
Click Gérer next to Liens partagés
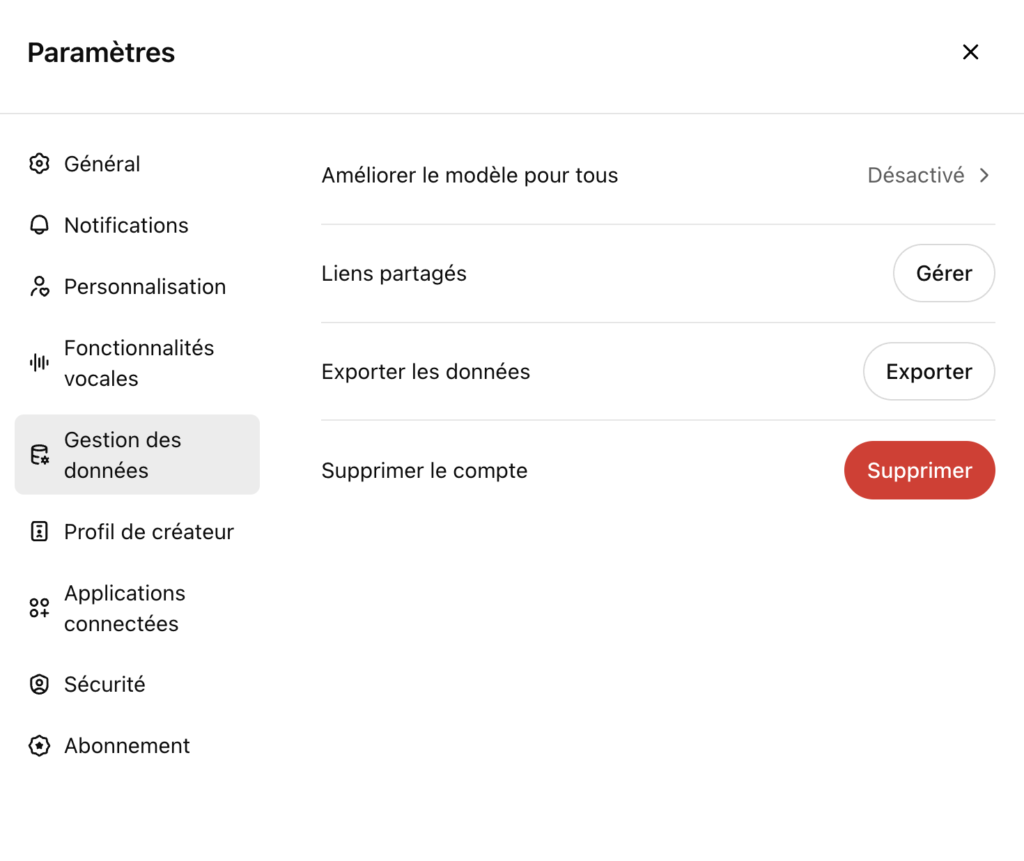click(944, 273)
